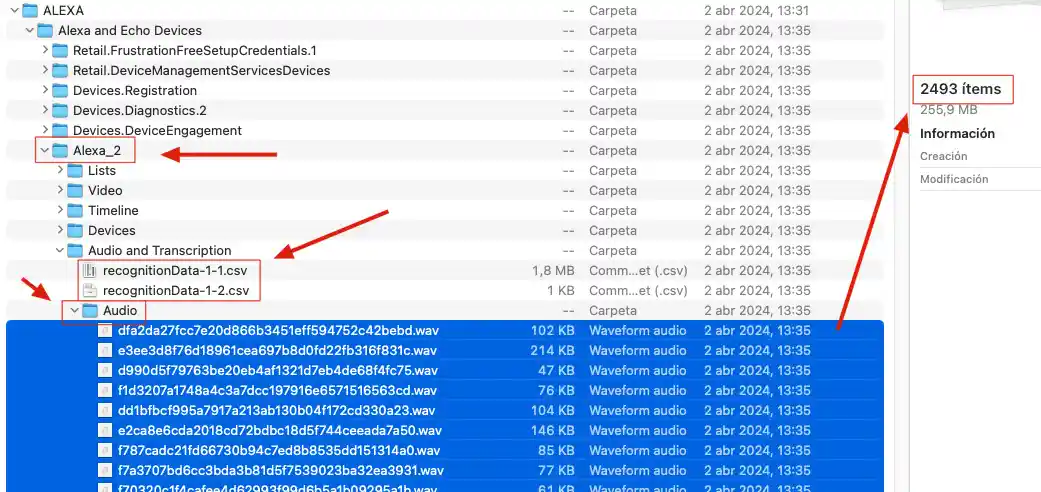Click the 1,8 MB size value
1041x492 pixels.
[x=553, y=270]
